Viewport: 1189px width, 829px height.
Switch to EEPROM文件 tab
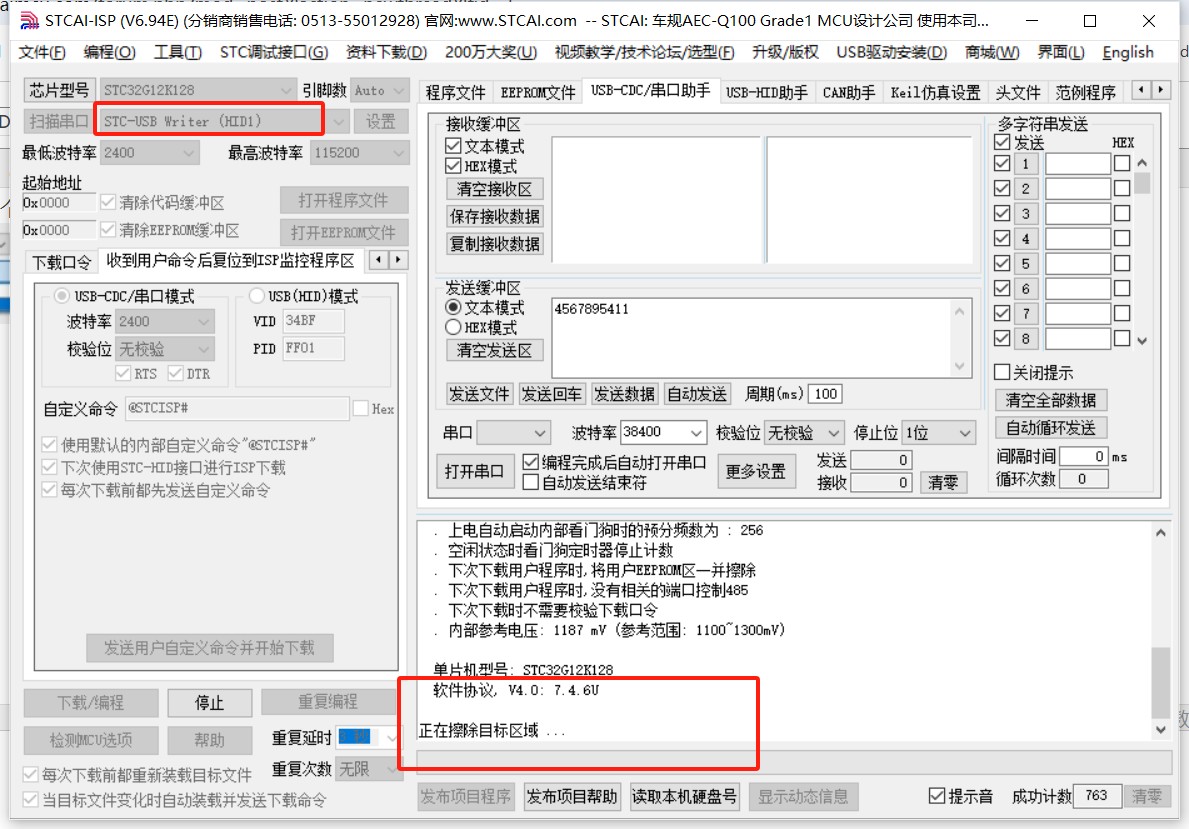coord(538,93)
